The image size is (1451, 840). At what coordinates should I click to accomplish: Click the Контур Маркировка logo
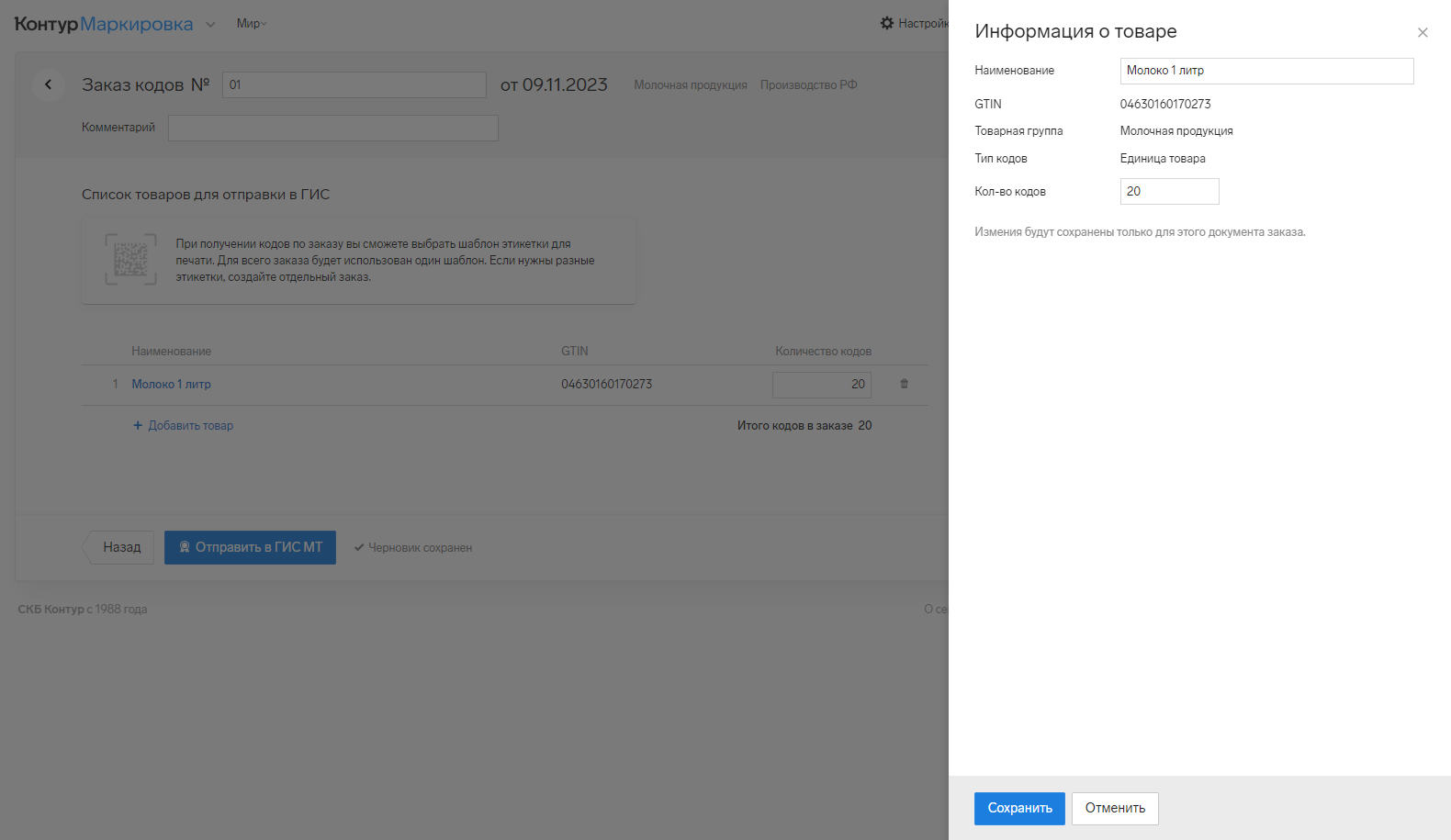103,24
